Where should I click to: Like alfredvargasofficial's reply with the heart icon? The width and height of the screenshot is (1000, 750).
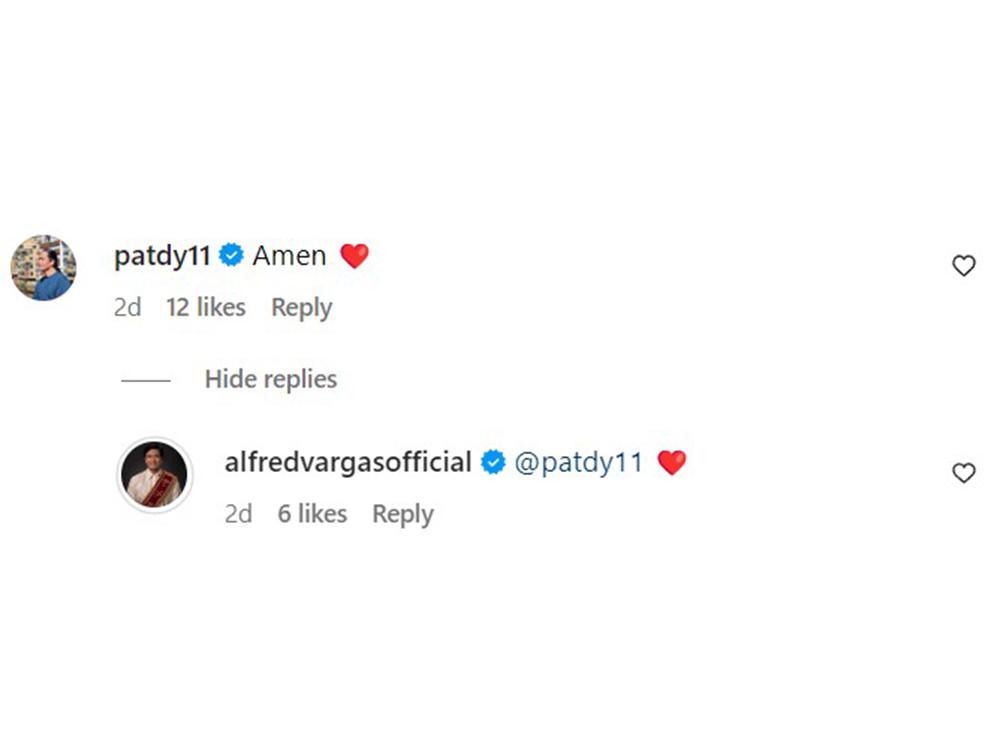pyautogui.click(x=963, y=473)
